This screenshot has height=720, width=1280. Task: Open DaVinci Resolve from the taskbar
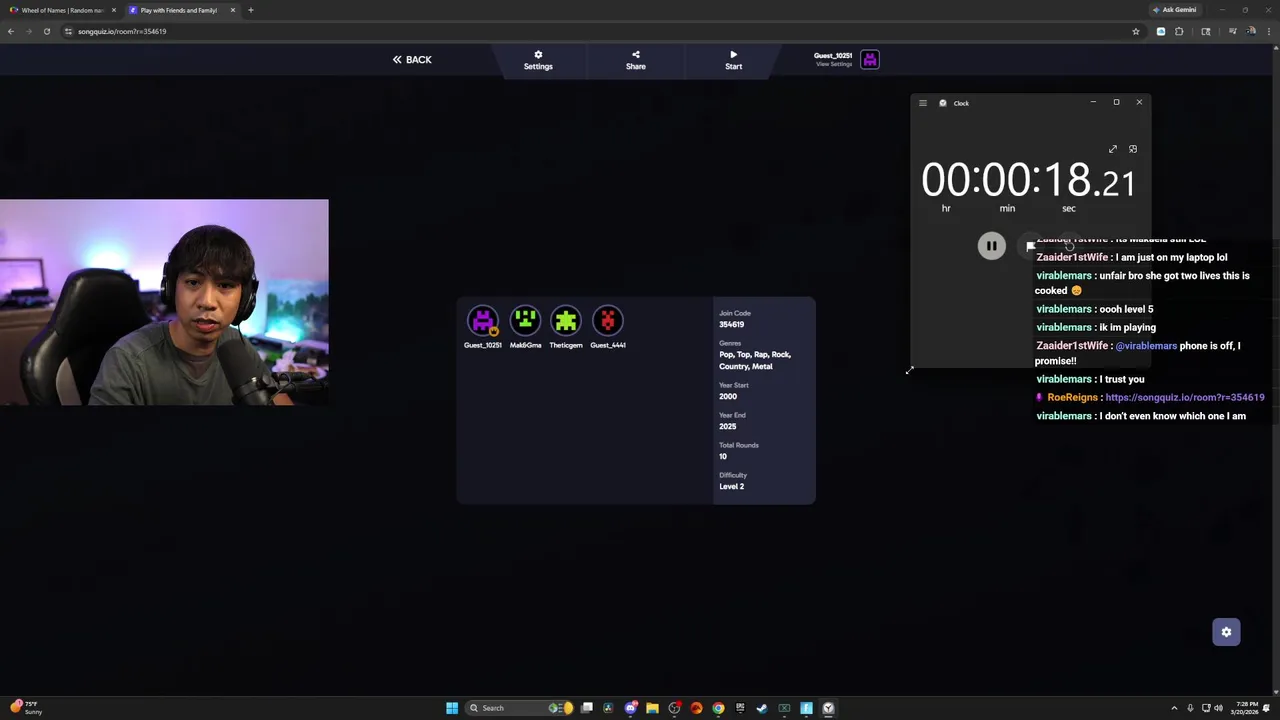608,708
